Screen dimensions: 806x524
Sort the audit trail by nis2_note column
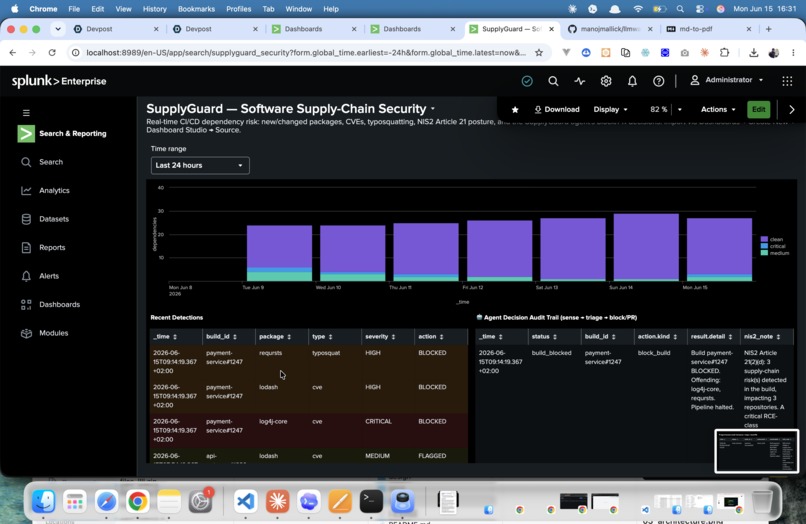click(x=762, y=337)
